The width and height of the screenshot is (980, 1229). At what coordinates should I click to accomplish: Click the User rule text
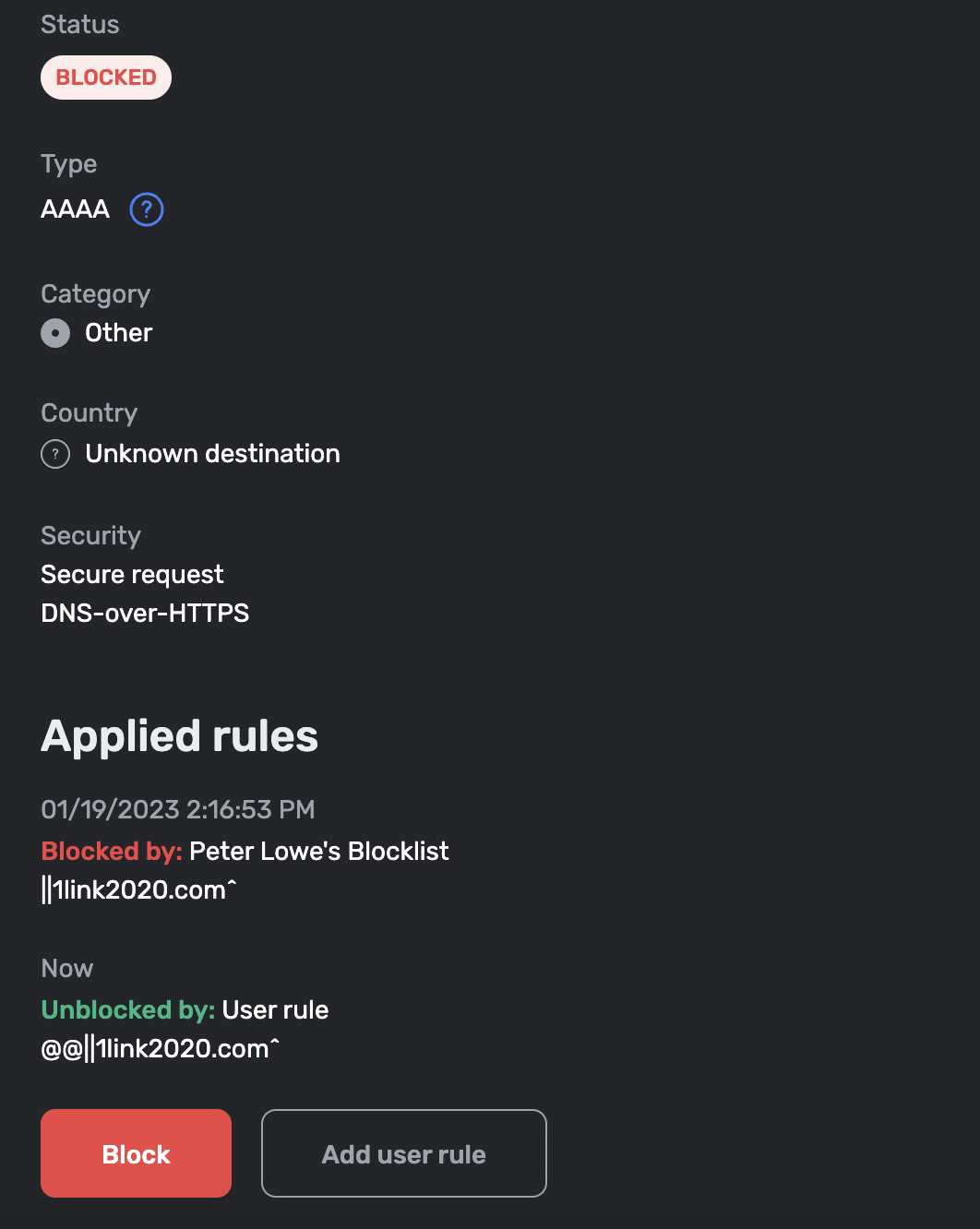[x=275, y=1009]
